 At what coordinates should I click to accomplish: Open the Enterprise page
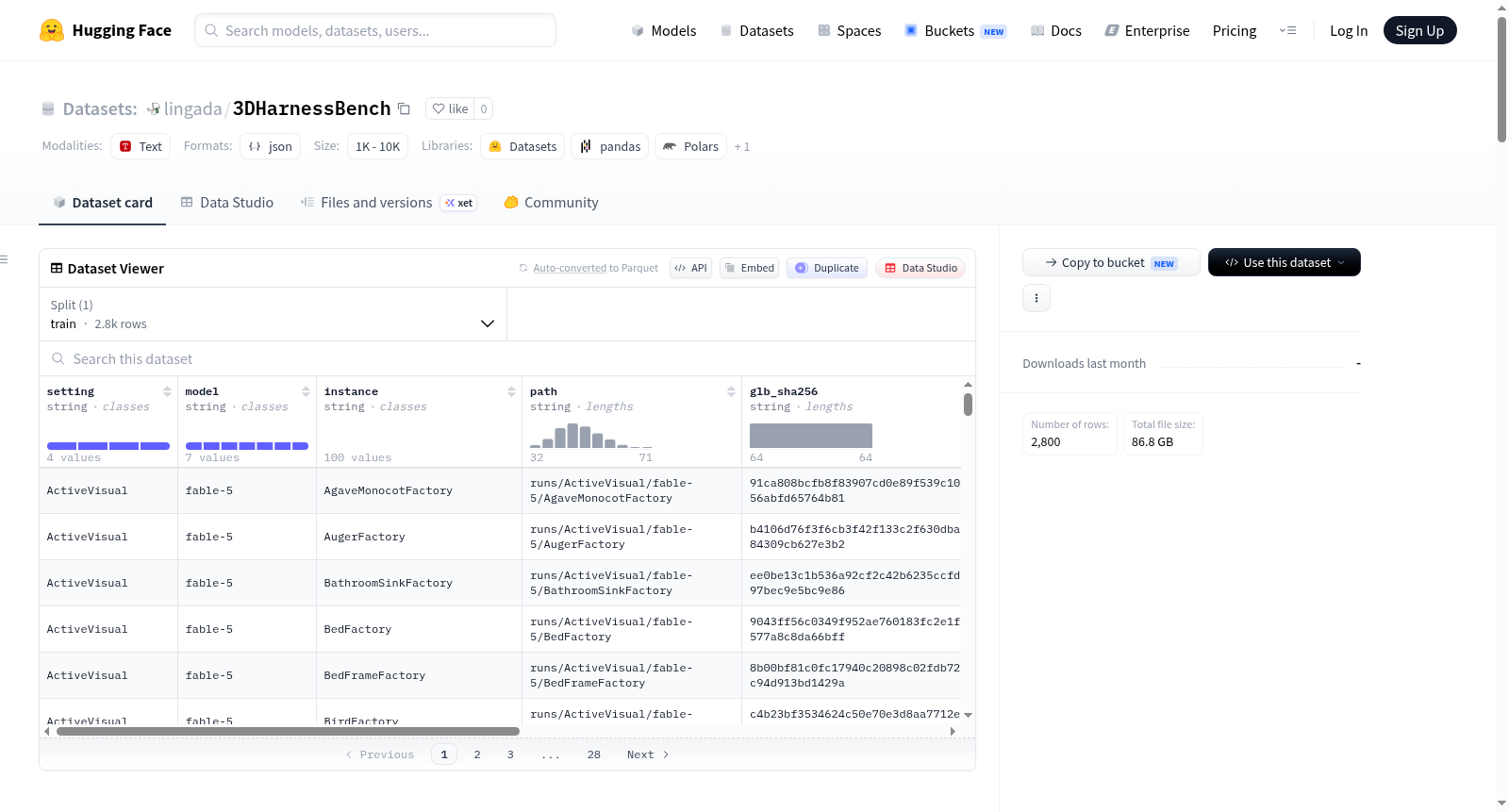1148,30
